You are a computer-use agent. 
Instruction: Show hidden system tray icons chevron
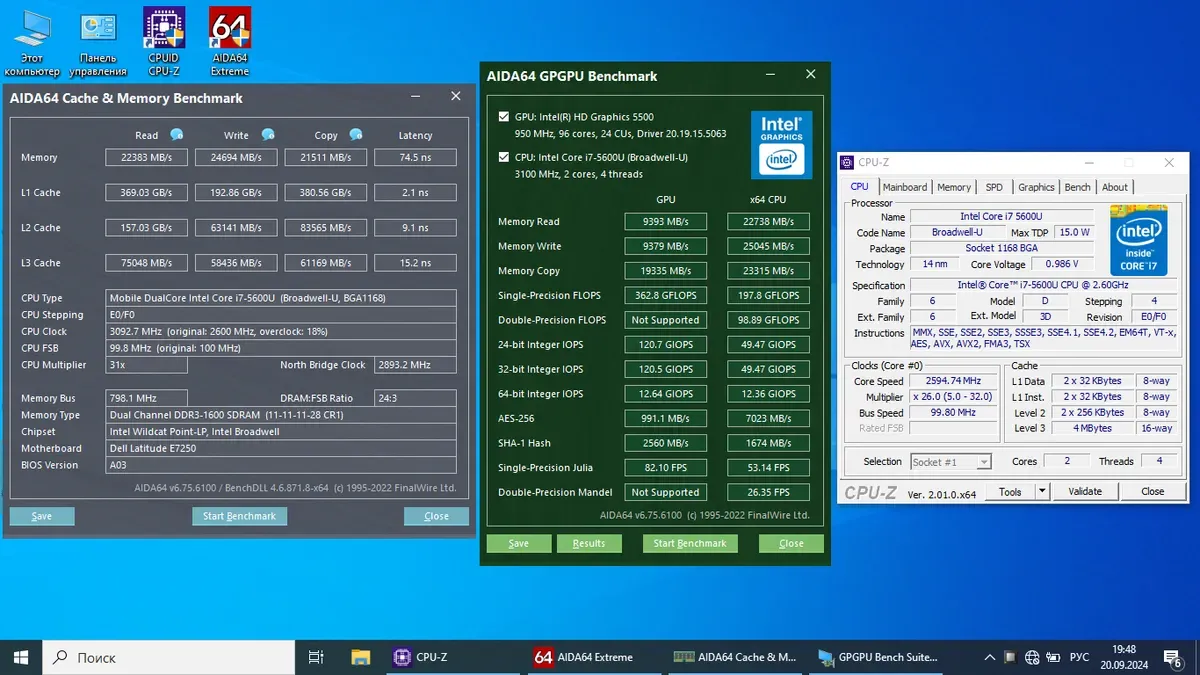(989, 657)
